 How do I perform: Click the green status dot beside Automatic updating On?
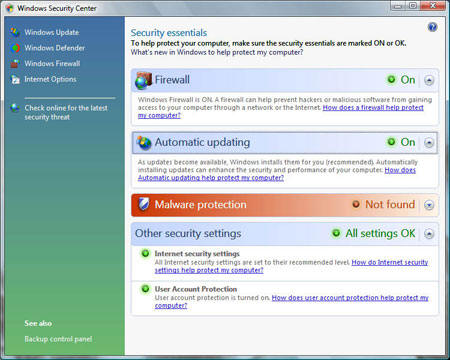click(x=391, y=142)
